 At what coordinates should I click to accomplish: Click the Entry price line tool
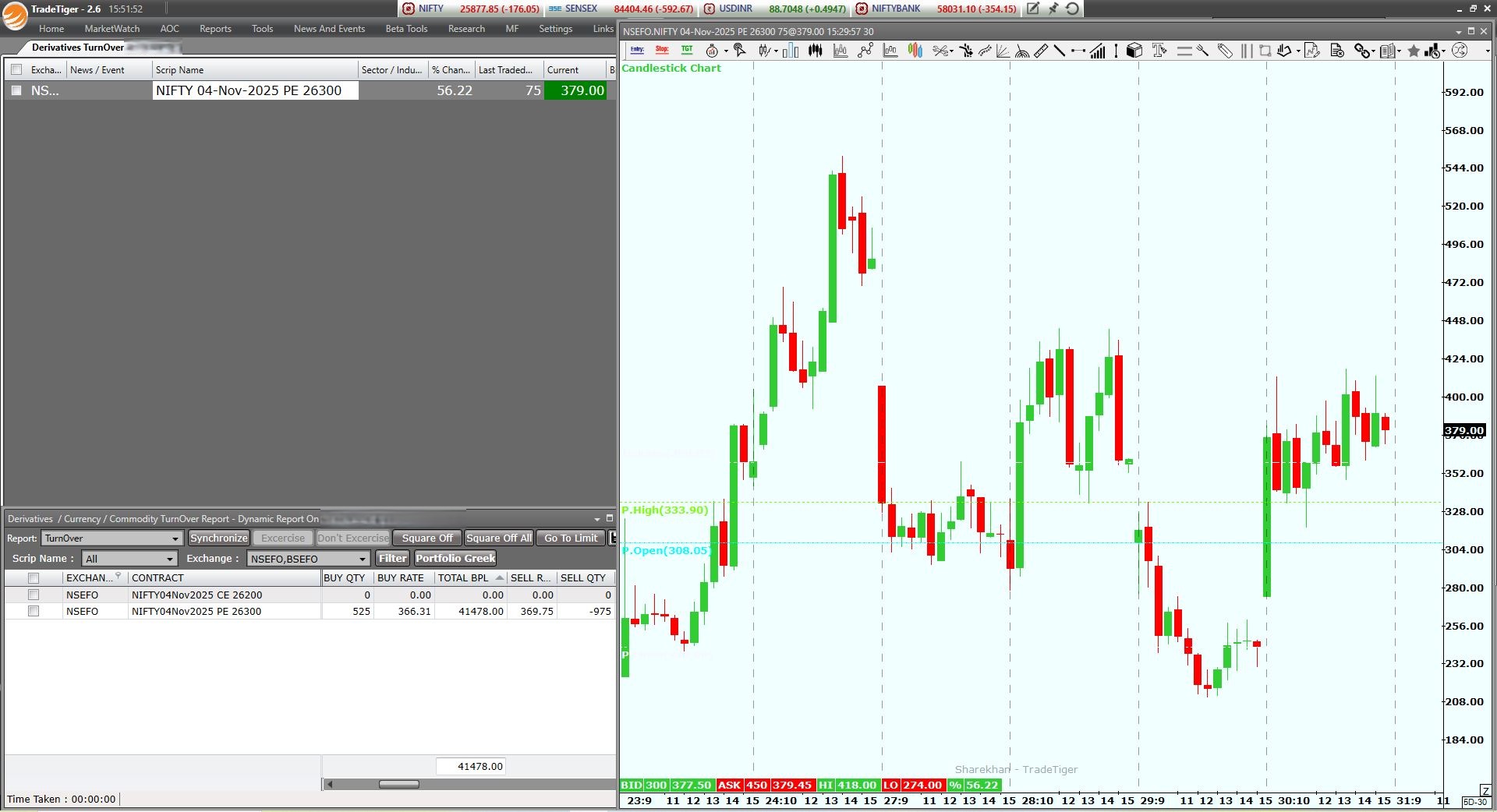coord(637,51)
